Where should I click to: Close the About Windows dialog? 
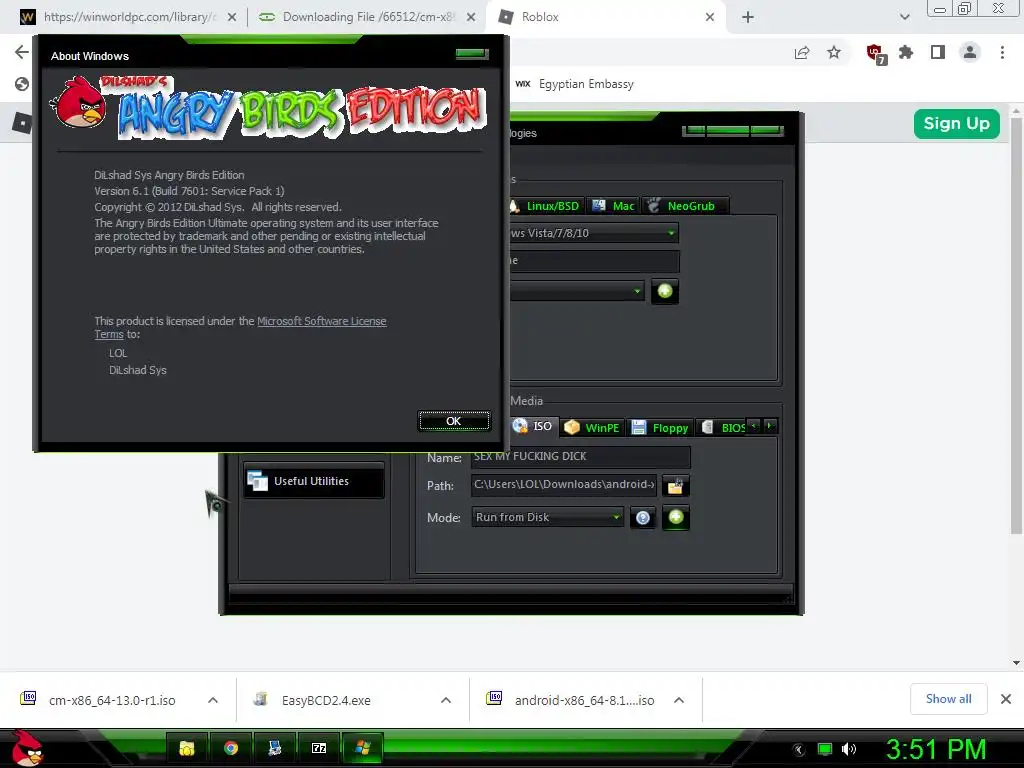(x=472, y=54)
